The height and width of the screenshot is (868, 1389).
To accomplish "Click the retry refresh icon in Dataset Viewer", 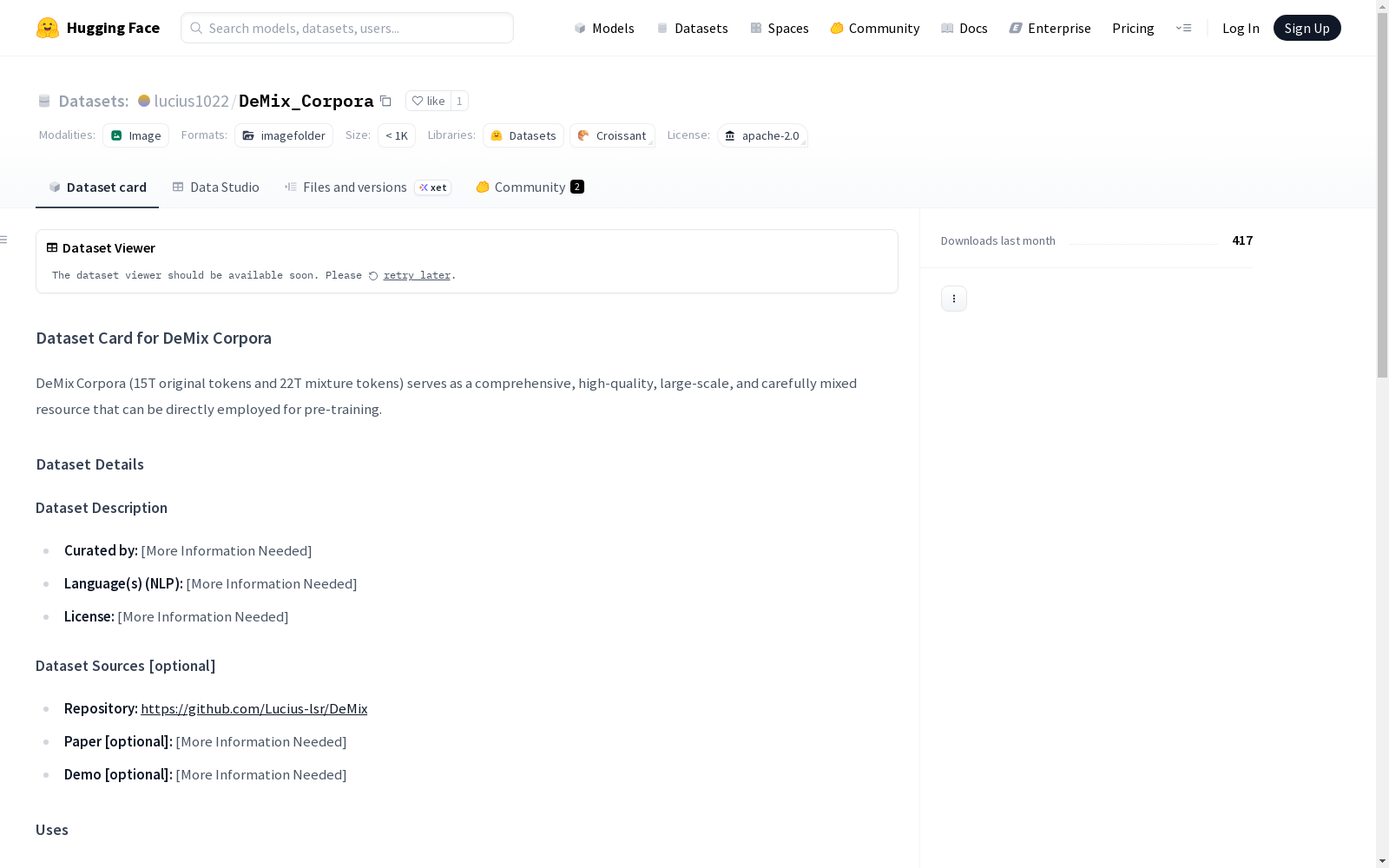I will point(373,276).
